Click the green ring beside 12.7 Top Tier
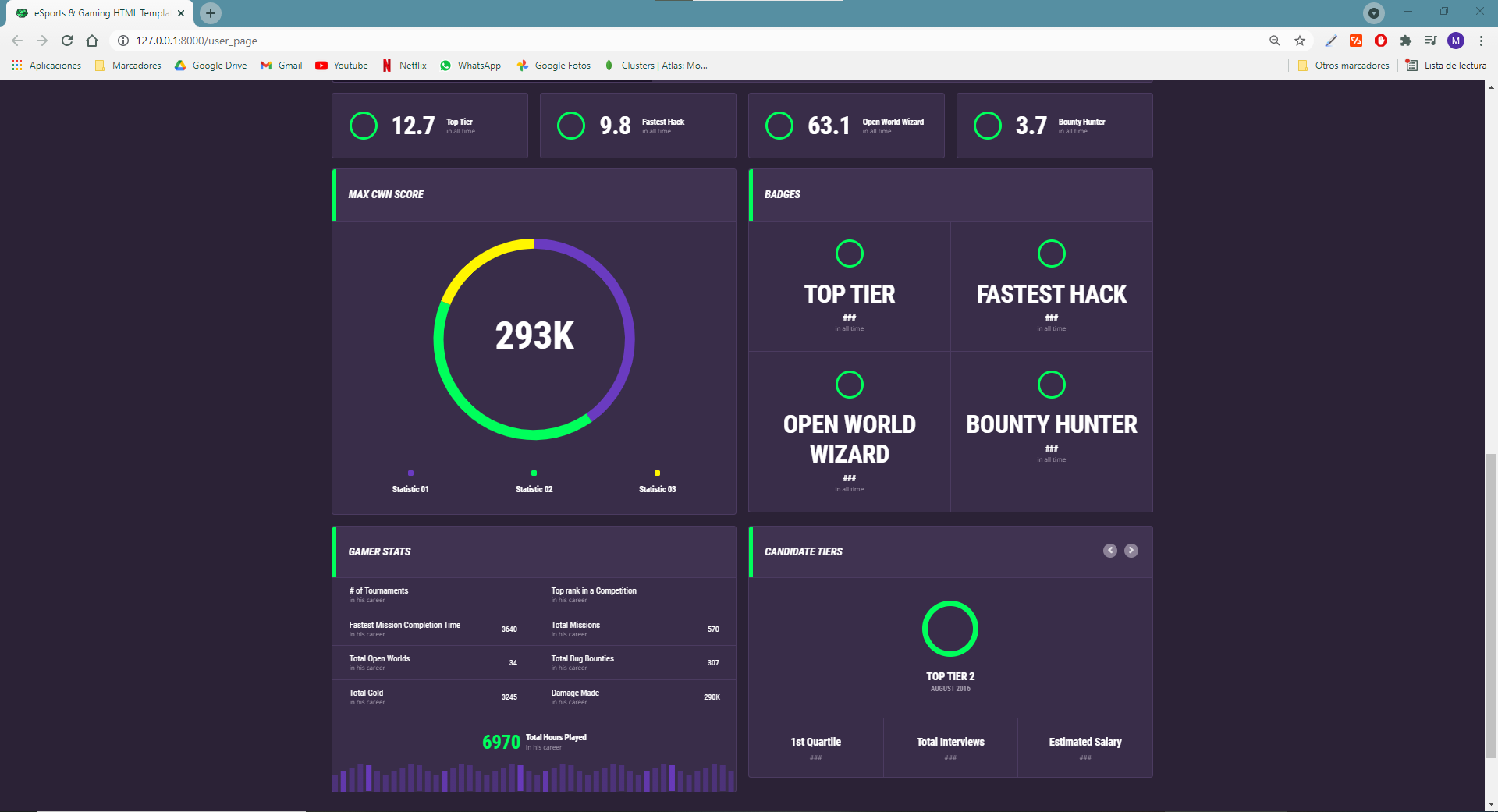This screenshot has width=1498, height=812. (364, 126)
